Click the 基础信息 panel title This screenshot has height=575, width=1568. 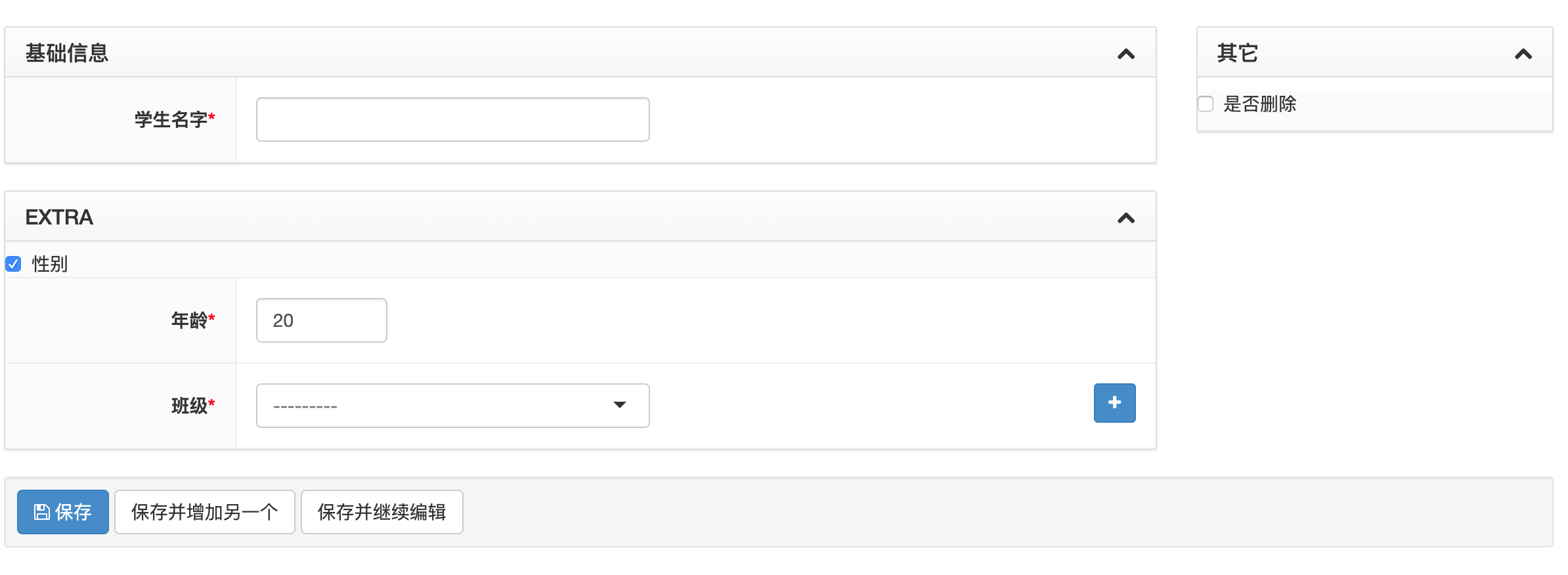(x=67, y=53)
